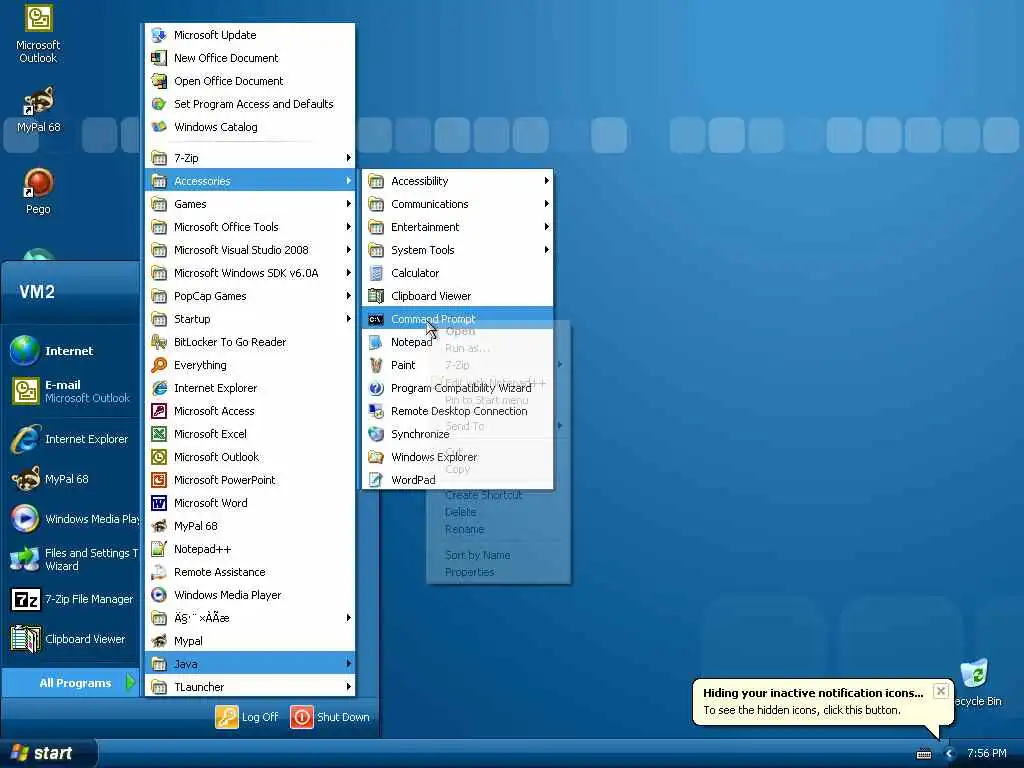The width and height of the screenshot is (1024, 768).
Task: Open E-mail Microsoft Outlook pinned item
Action: point(70,391)
